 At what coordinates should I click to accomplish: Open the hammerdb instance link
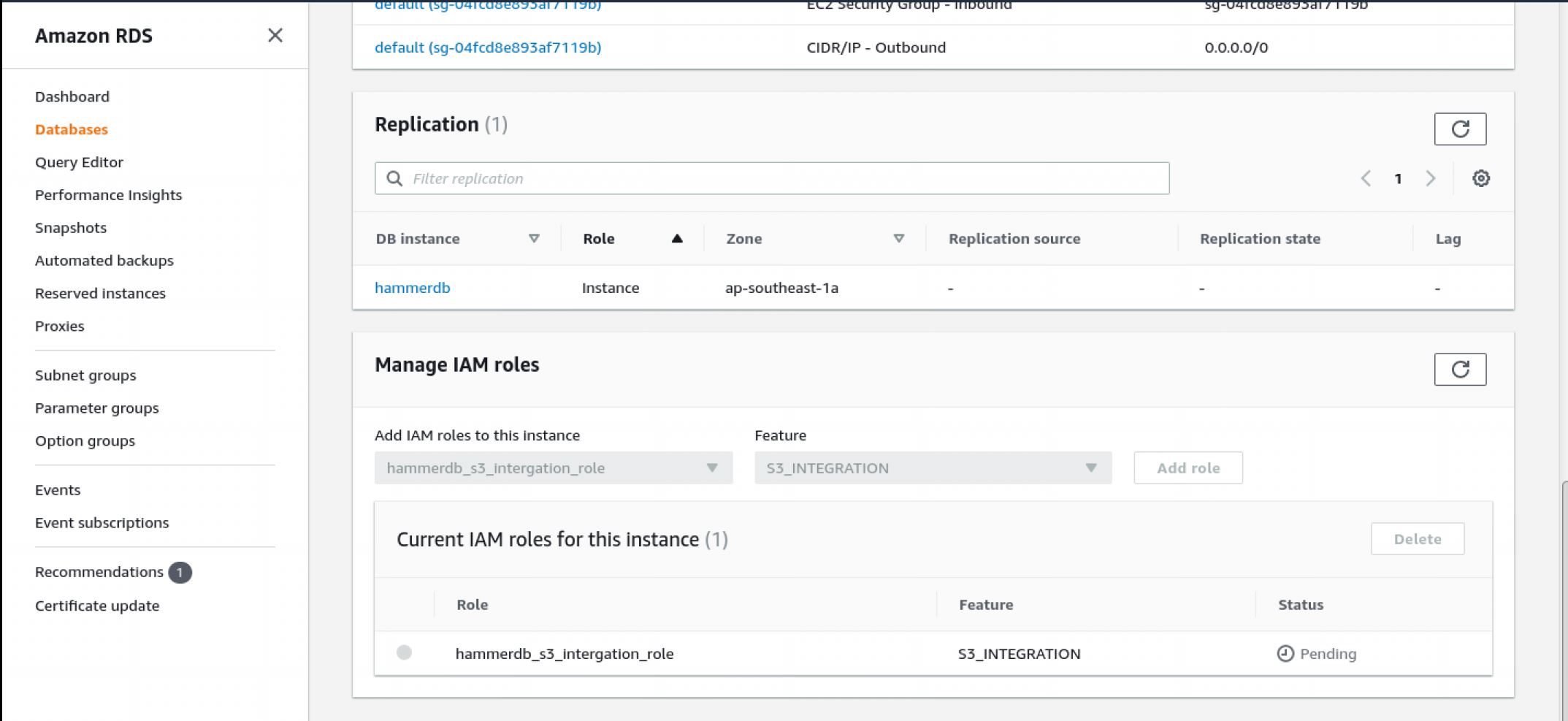point(412,288)
